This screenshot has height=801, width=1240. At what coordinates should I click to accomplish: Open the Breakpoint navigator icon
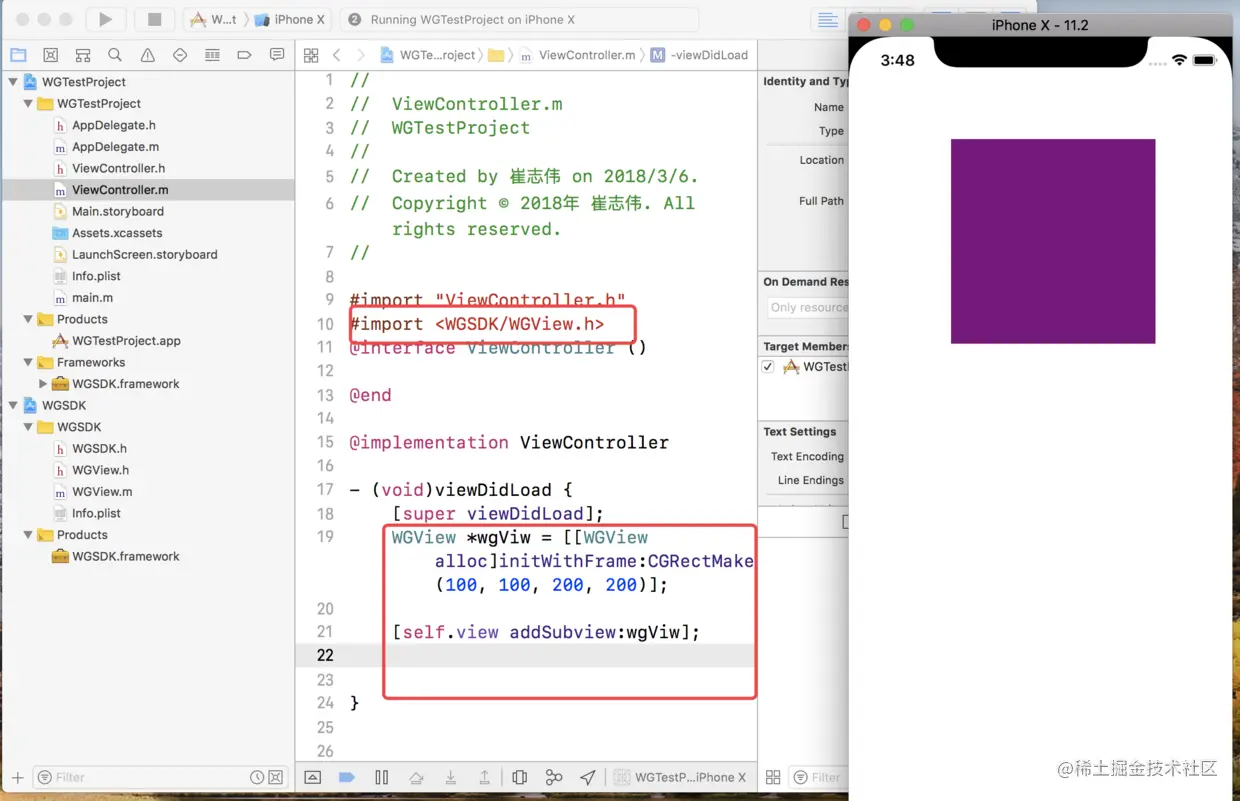[244, 55]
